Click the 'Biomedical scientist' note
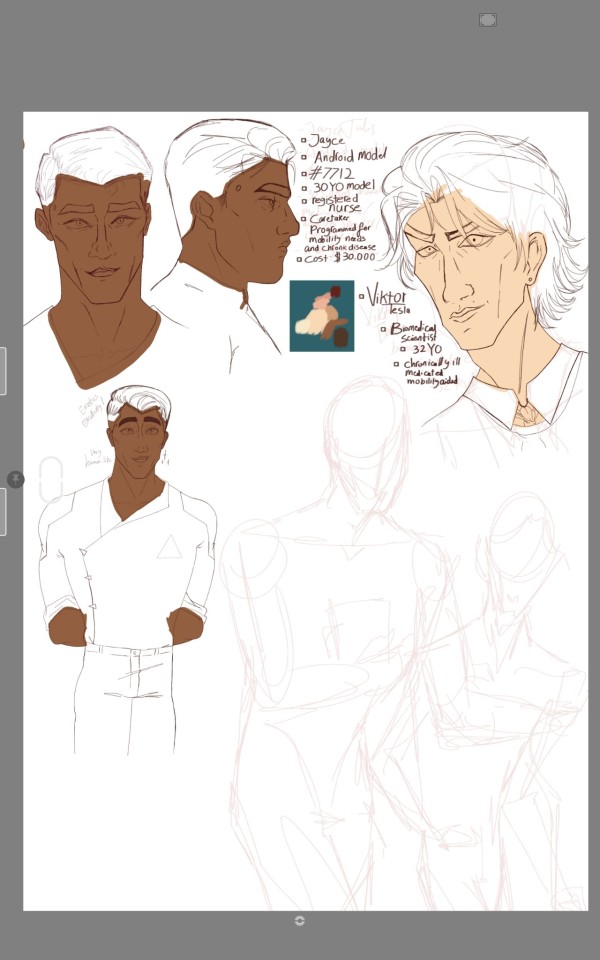Screen dimensions: 600x960 (x=413, y=332)
